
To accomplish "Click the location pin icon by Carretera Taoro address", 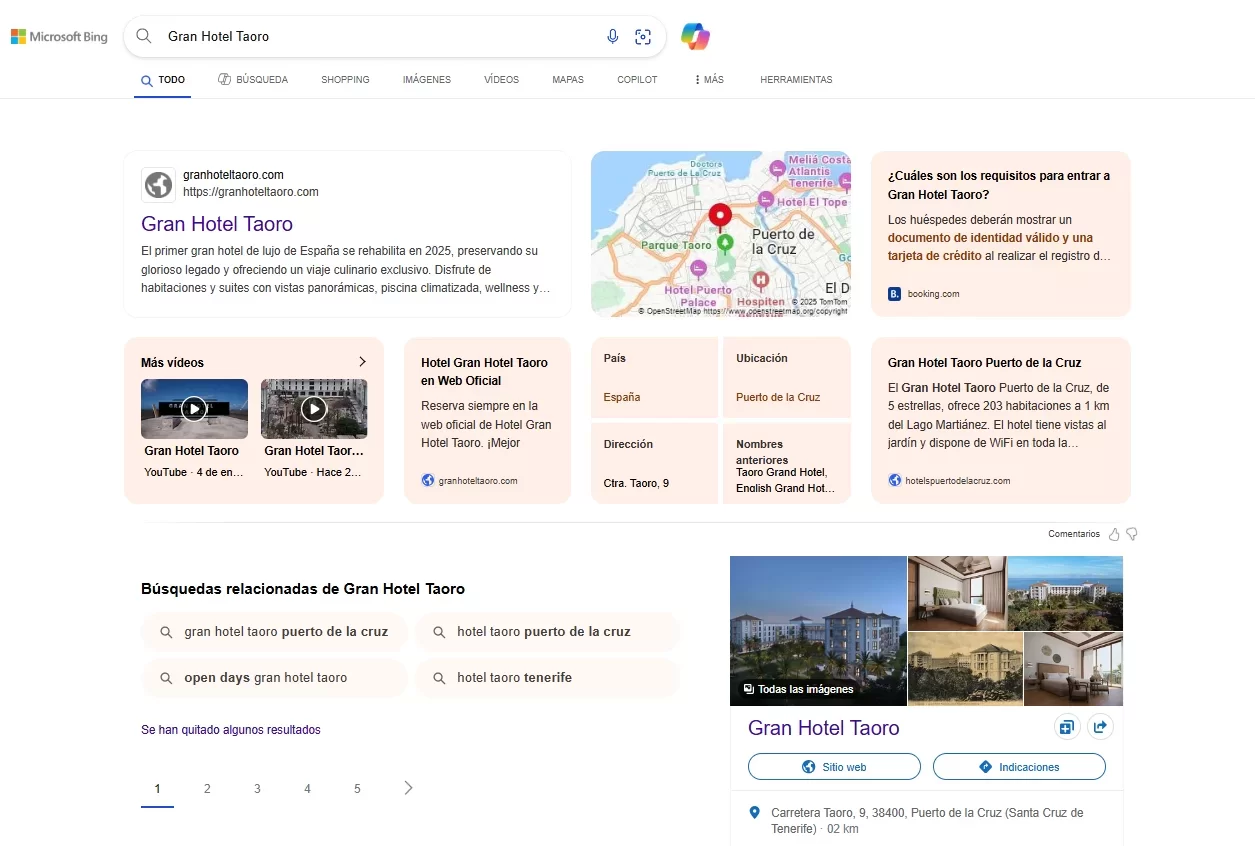I will pyautogui.click(x=755, y=813).
